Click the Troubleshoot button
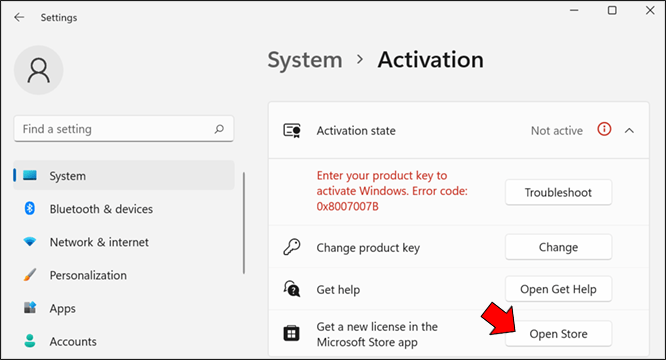Viewport: 666px width, 360px height. point(558,192)
